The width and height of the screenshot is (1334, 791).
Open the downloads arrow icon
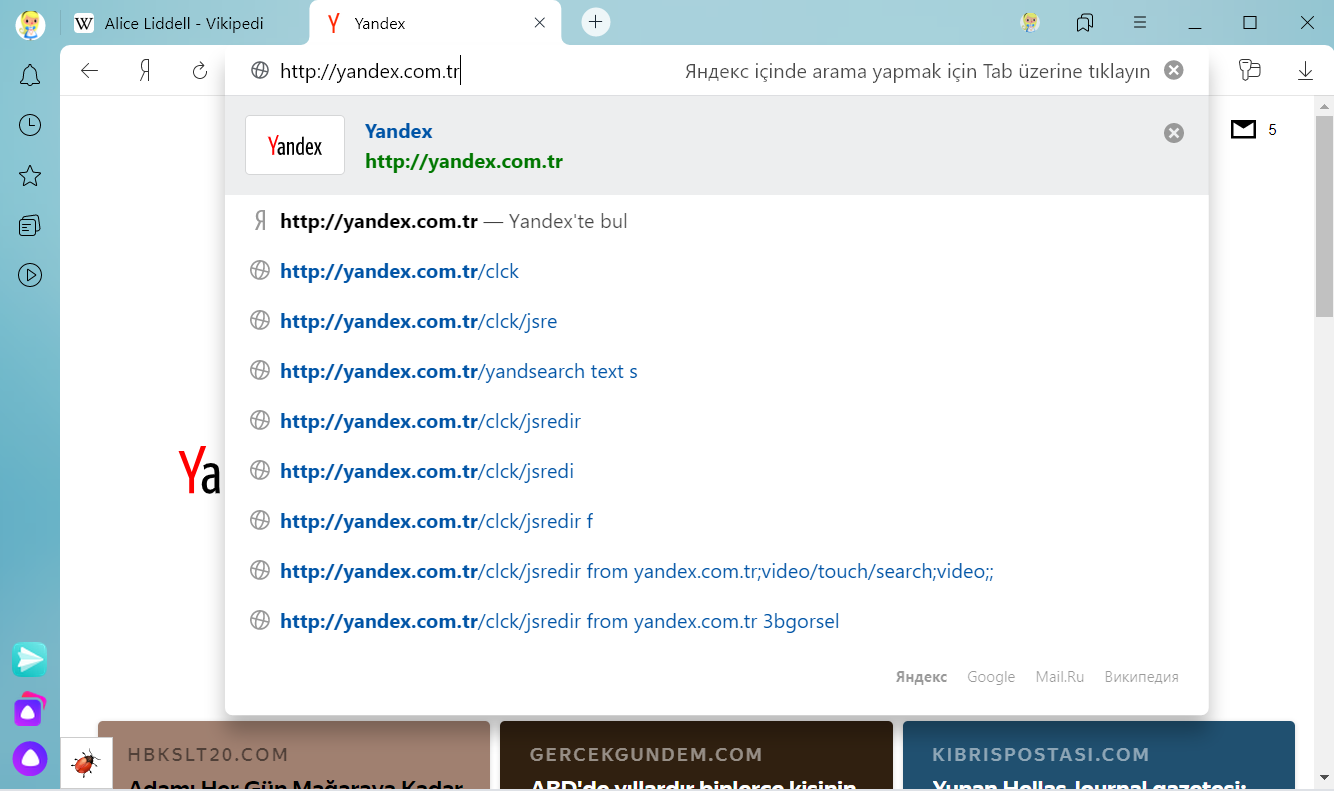[x=1305, y=71]
